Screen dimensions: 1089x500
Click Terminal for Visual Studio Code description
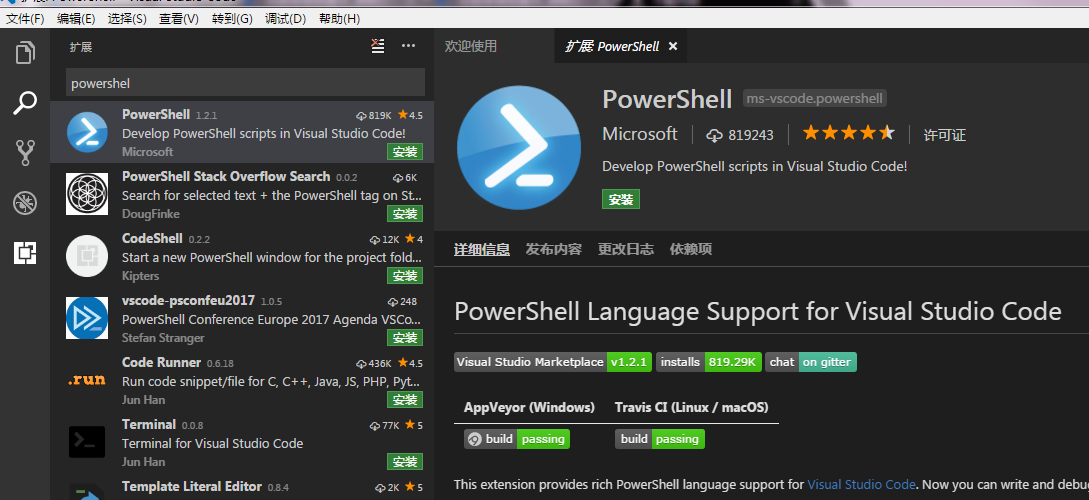213,443
